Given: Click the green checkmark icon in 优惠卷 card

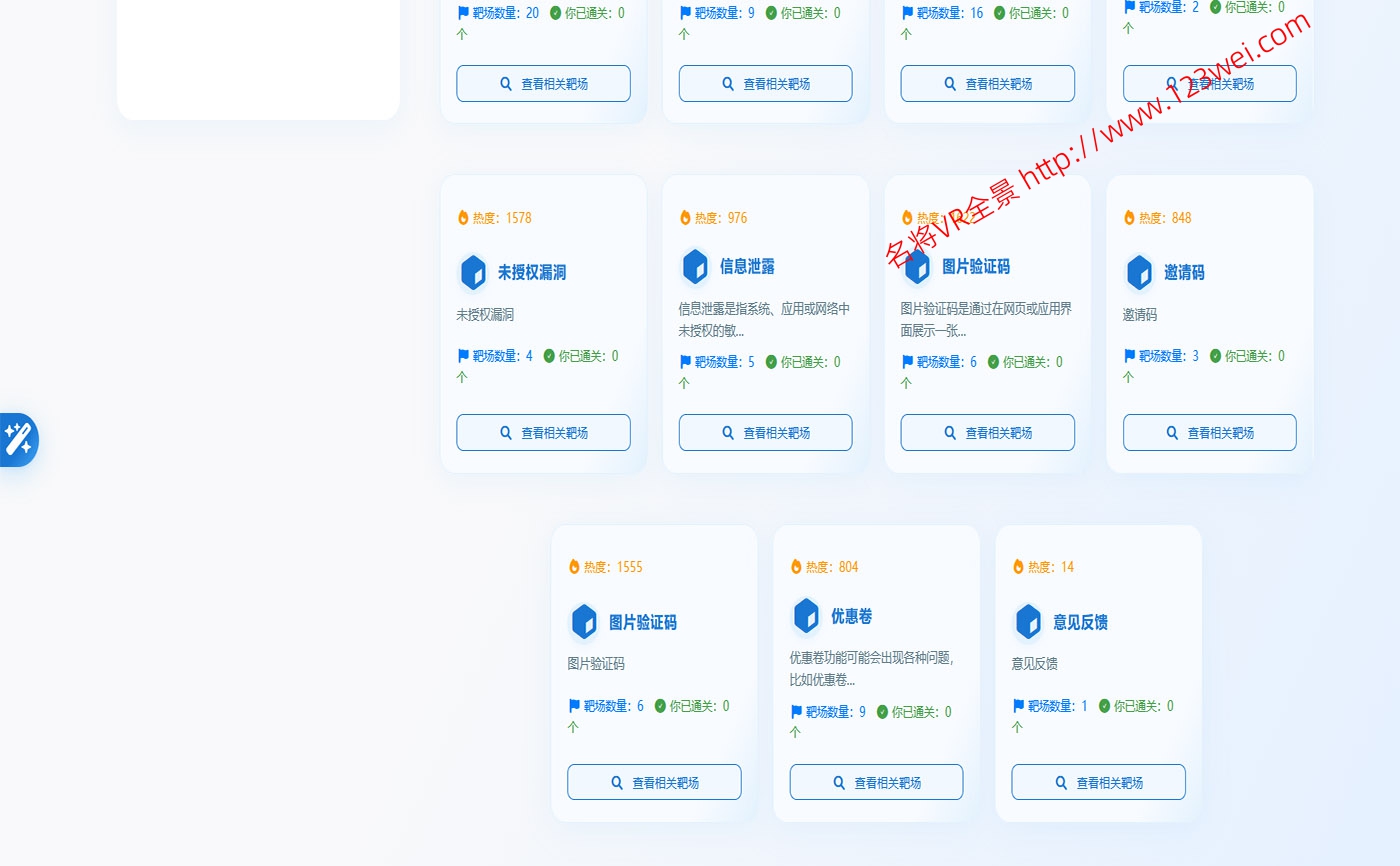Looking at the screenshot, I should coord(882,712).
